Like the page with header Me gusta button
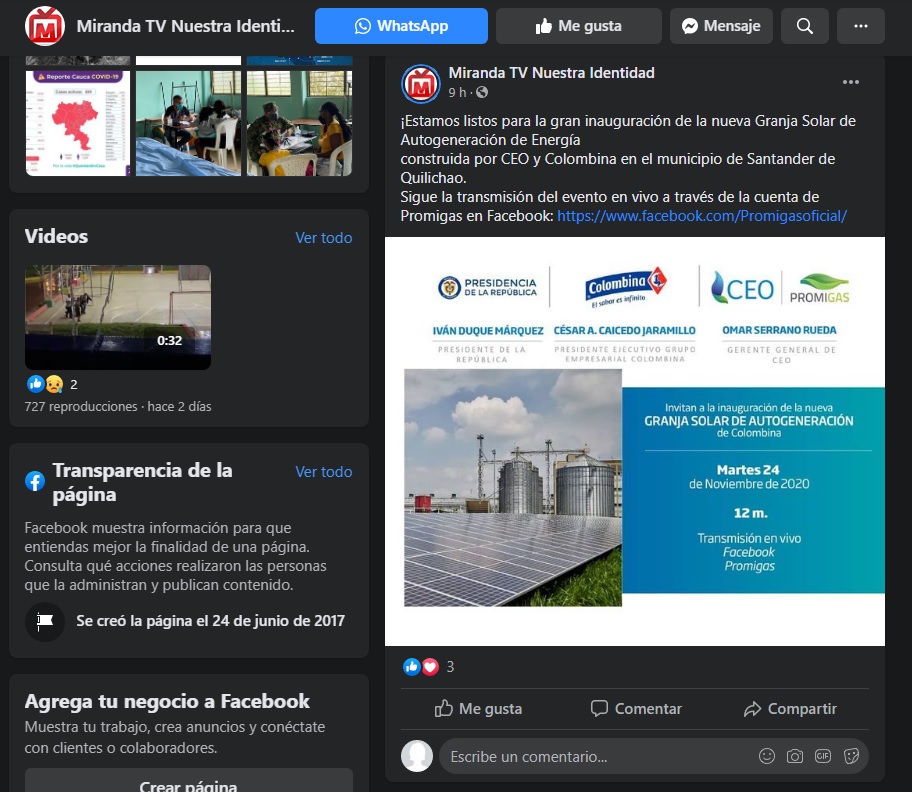 [579, 26]
